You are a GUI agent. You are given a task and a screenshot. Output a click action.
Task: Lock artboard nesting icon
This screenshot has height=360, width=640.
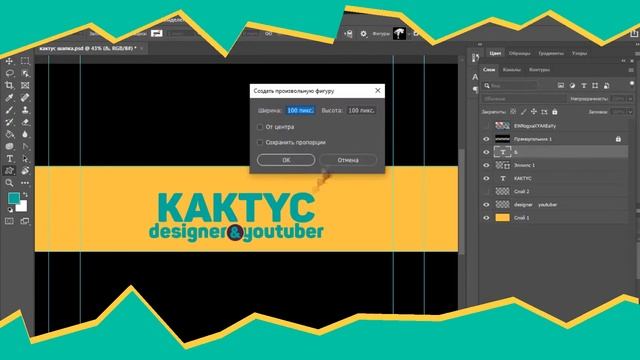click(544, 111)
